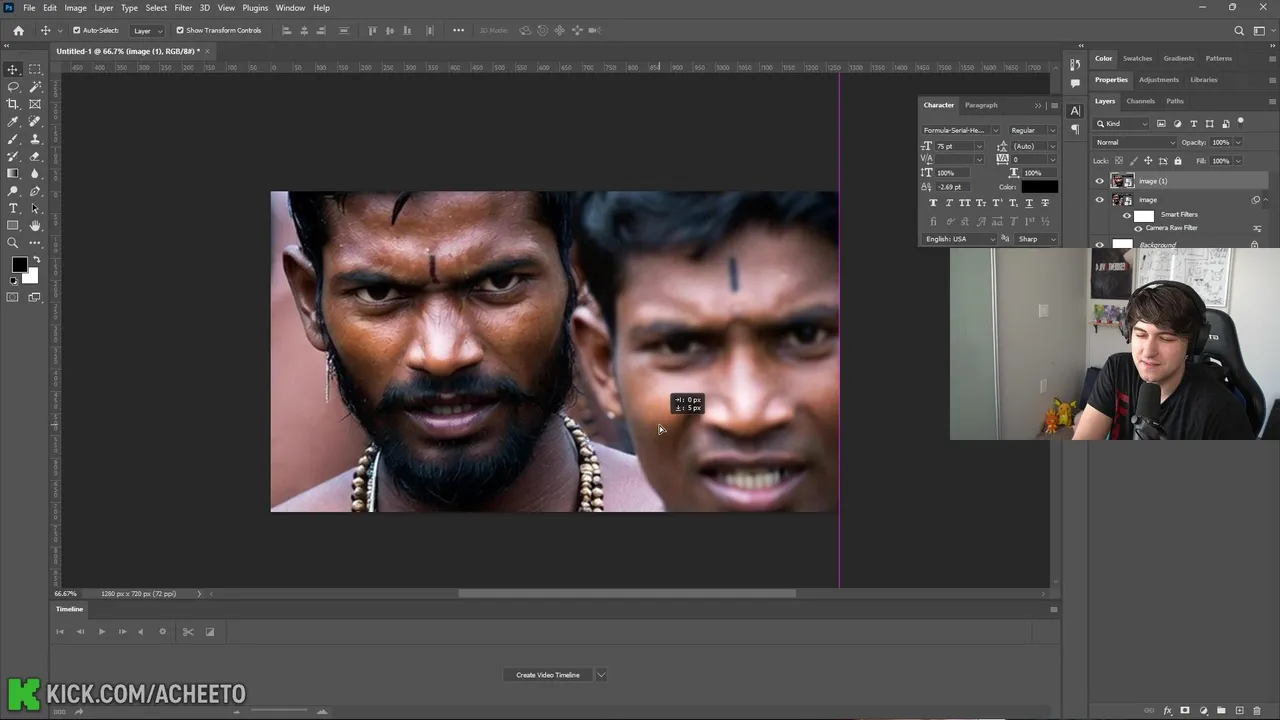Image resolution: width=1280 pixels, height=720 pixels.
Task: Select the Blur tool
Action: coord(35,173)
